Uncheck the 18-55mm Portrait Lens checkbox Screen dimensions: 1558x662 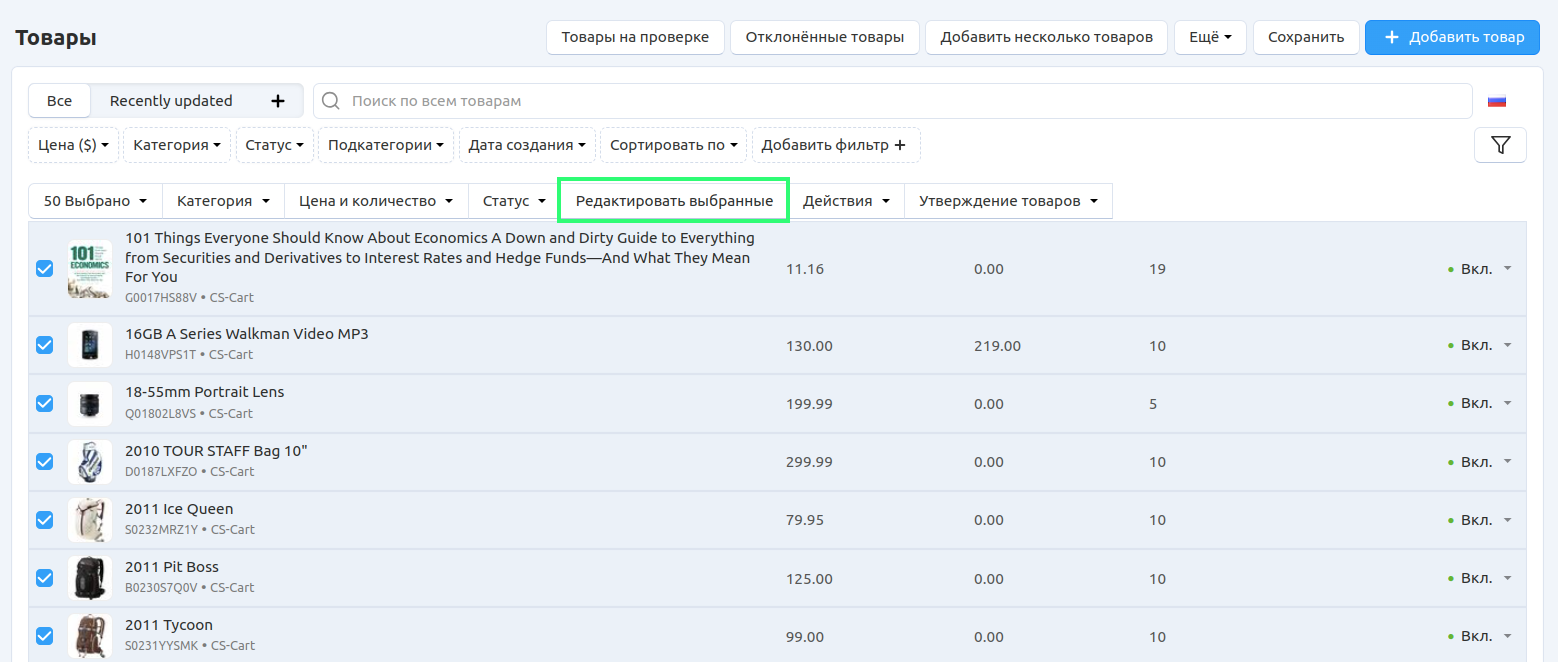click(45, 403)
